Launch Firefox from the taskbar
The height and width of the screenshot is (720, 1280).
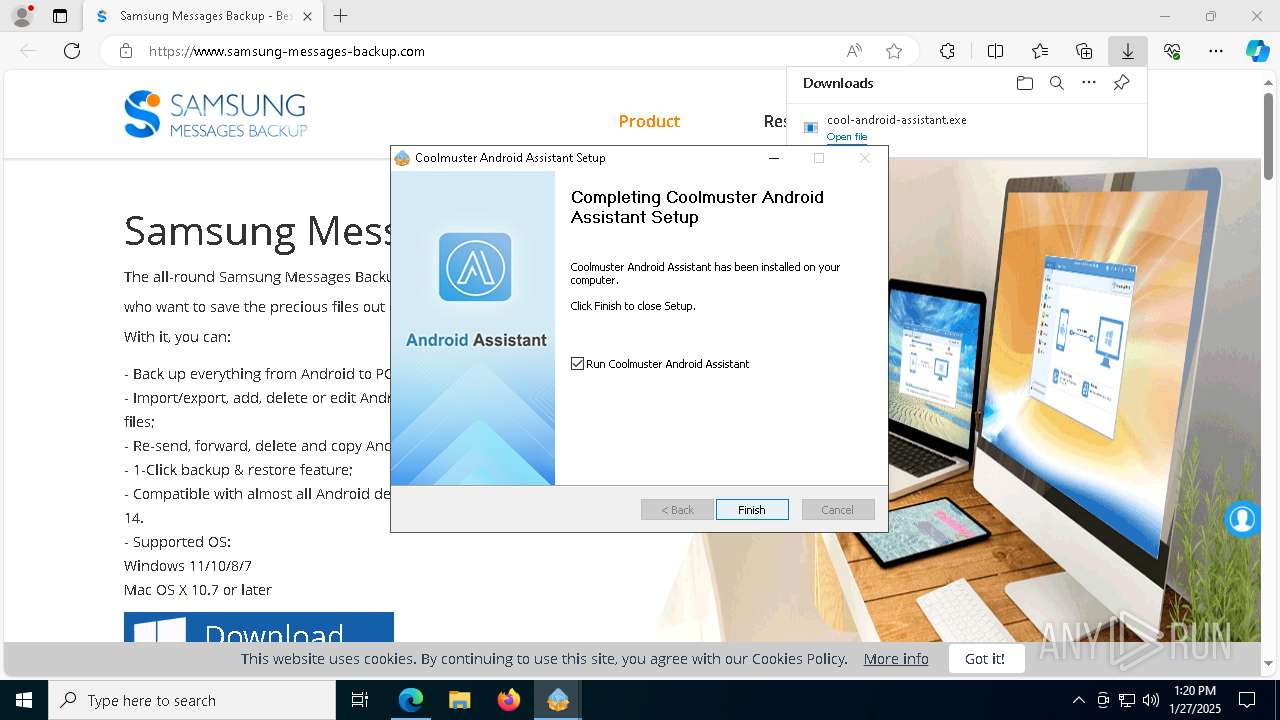508,700
